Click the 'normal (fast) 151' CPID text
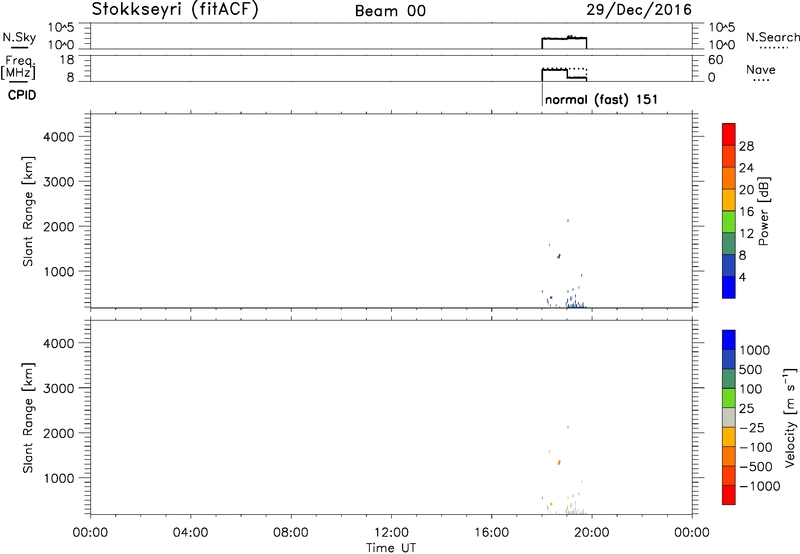 pos(601,99)
